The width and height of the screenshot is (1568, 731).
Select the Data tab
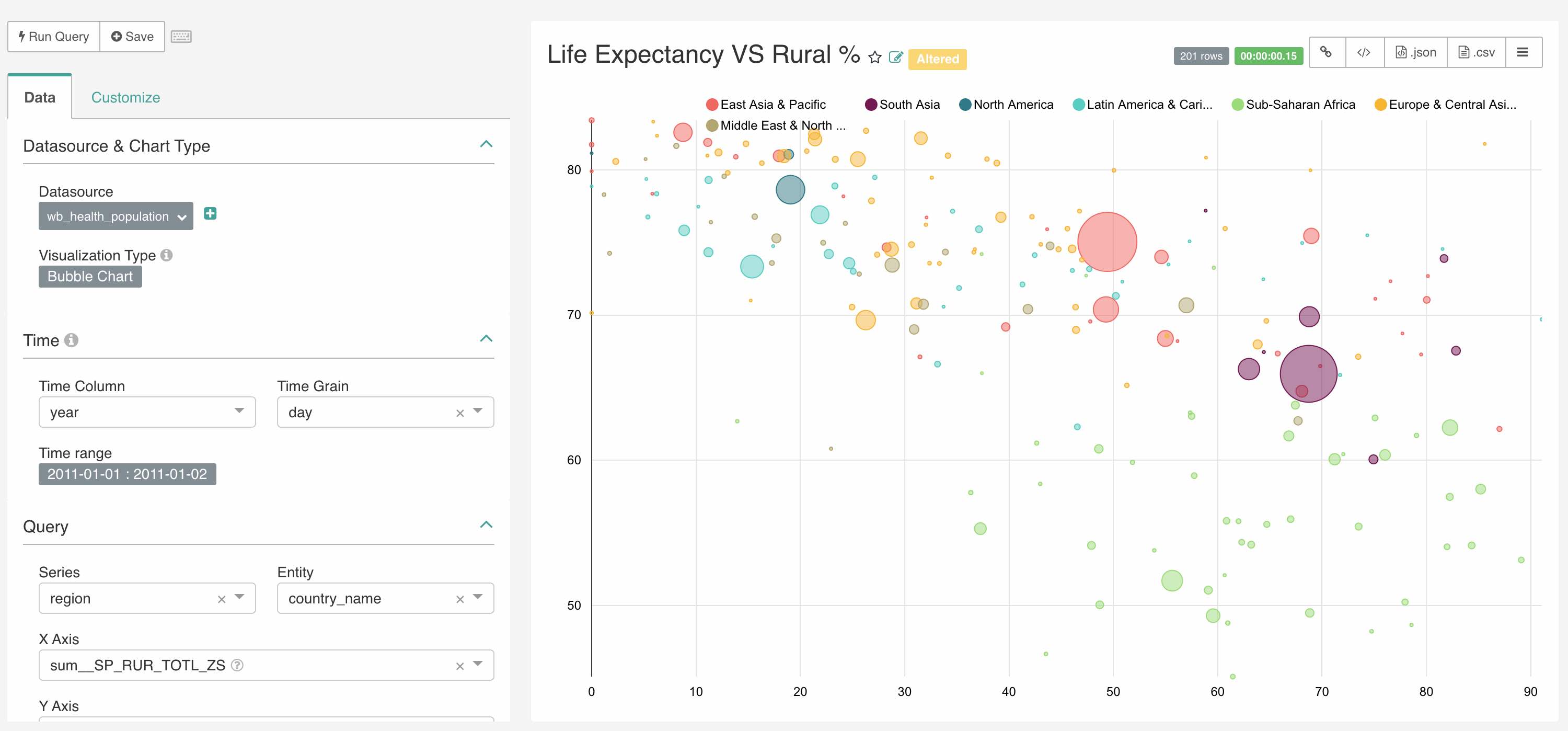pos(40,97)
